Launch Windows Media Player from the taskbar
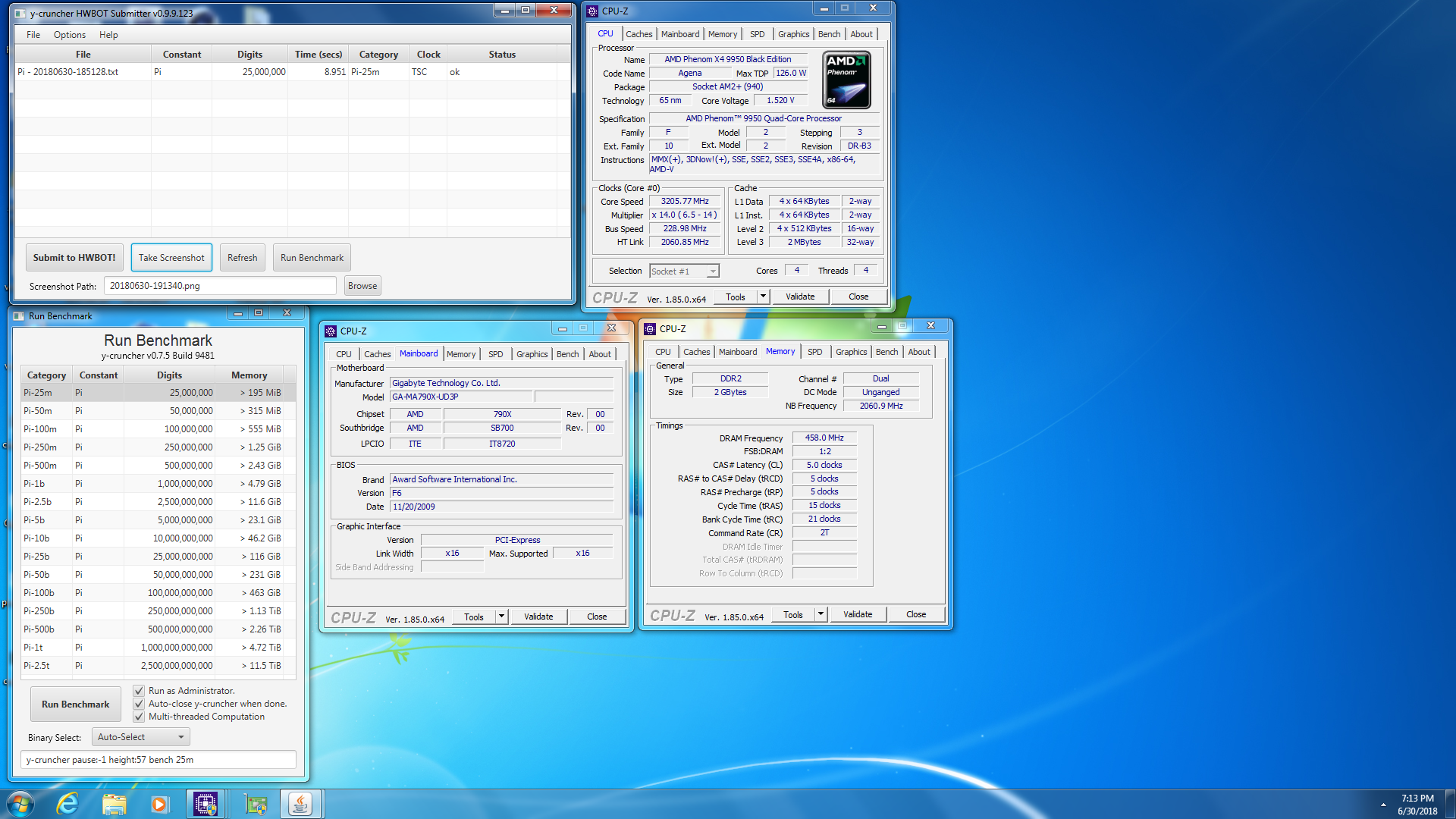The width and height of the screenshot is (1456, 819). [159, 804]
